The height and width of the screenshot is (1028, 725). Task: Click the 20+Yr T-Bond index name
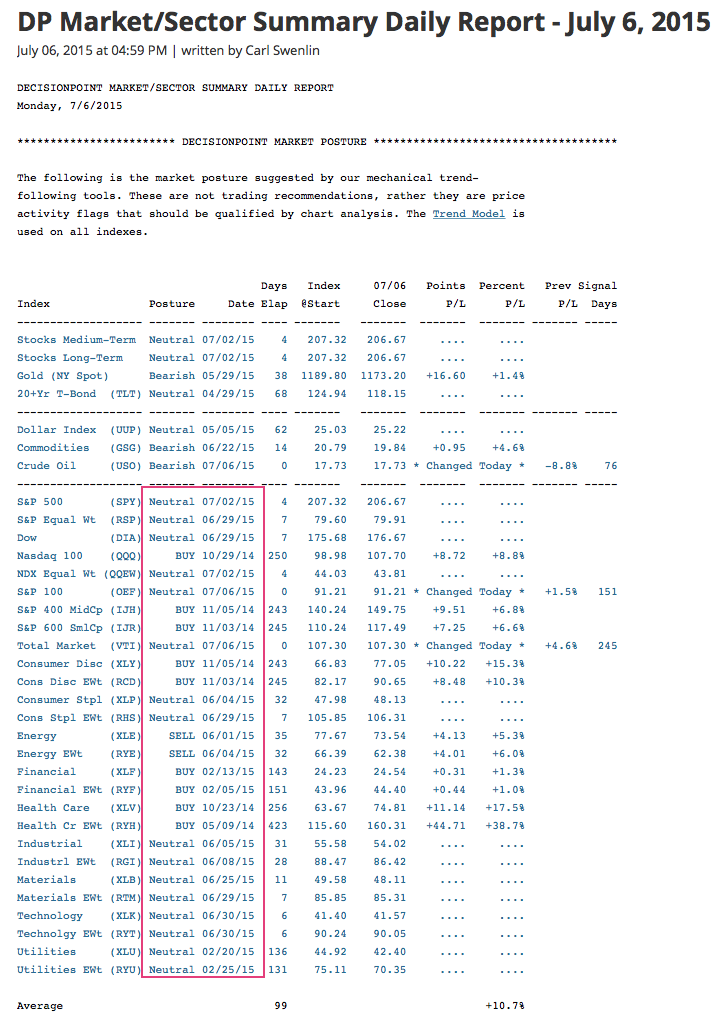coord(79,394)
